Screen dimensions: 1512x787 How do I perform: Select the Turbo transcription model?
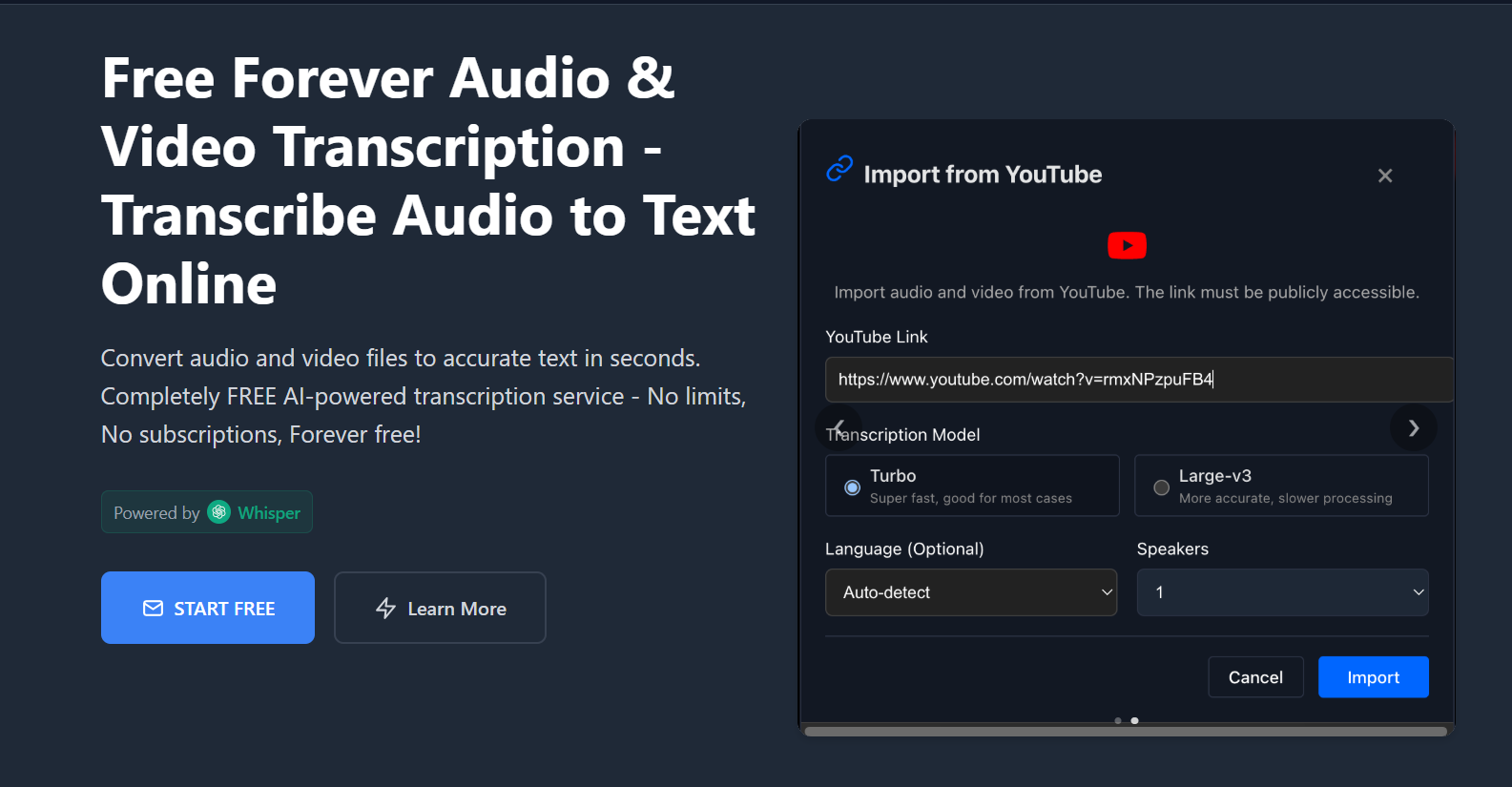(x=972, y=486)
